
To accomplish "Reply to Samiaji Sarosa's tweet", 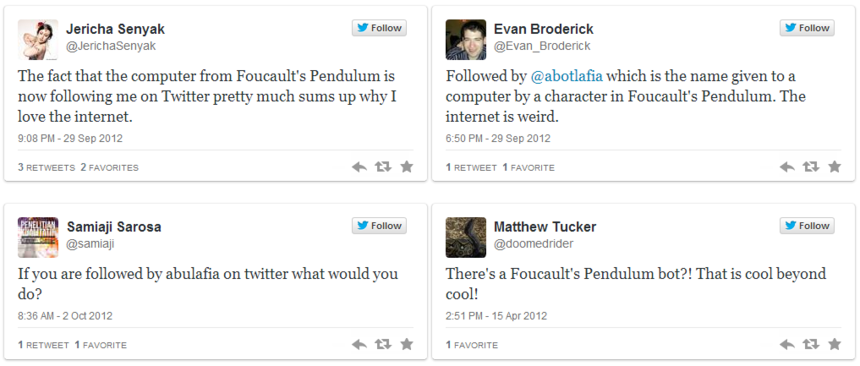I will [359, 345].
